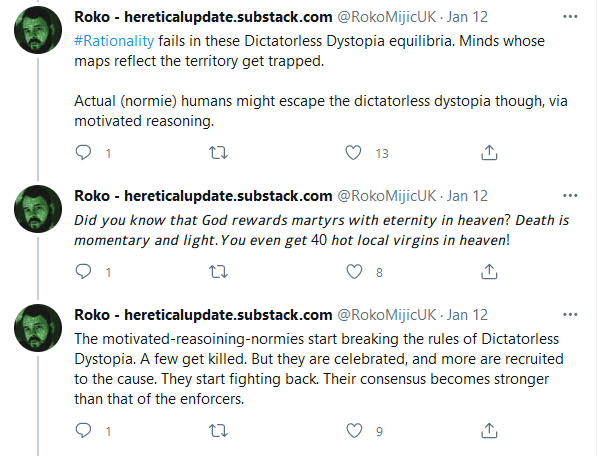Like the tweet with 13 likes

coord(352,153)
